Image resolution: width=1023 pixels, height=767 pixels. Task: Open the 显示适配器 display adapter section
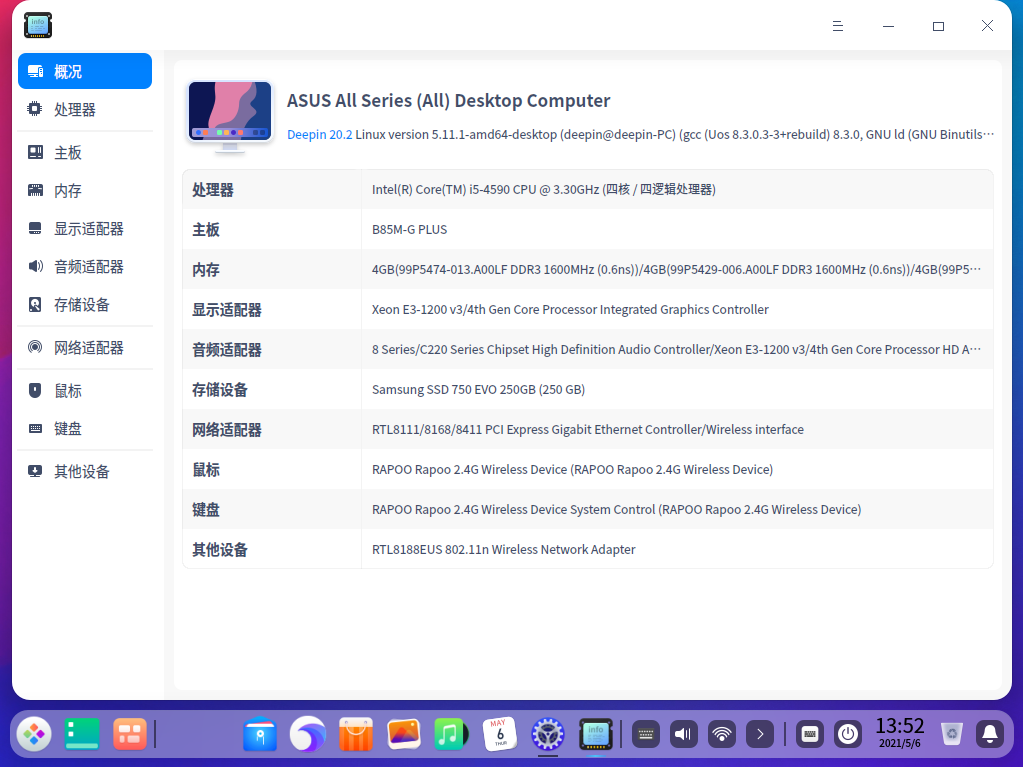(x=85, y=229)
